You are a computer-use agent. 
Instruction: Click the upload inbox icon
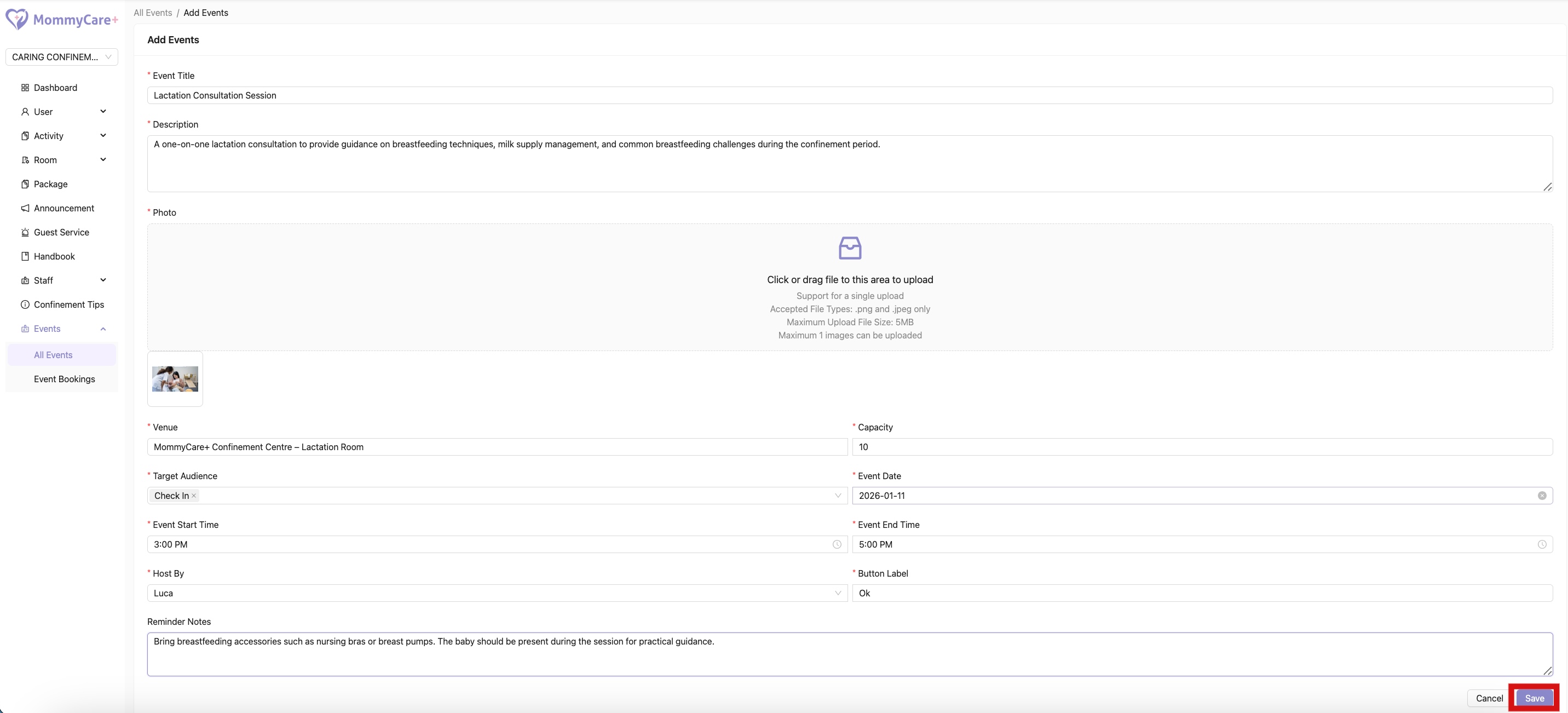850,248
